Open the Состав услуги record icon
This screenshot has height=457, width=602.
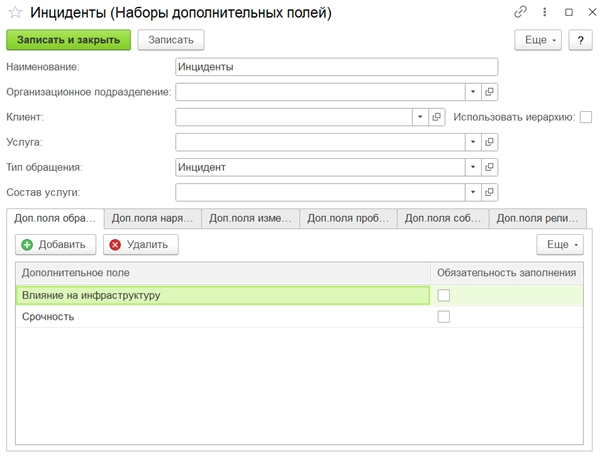pos(490,192)
